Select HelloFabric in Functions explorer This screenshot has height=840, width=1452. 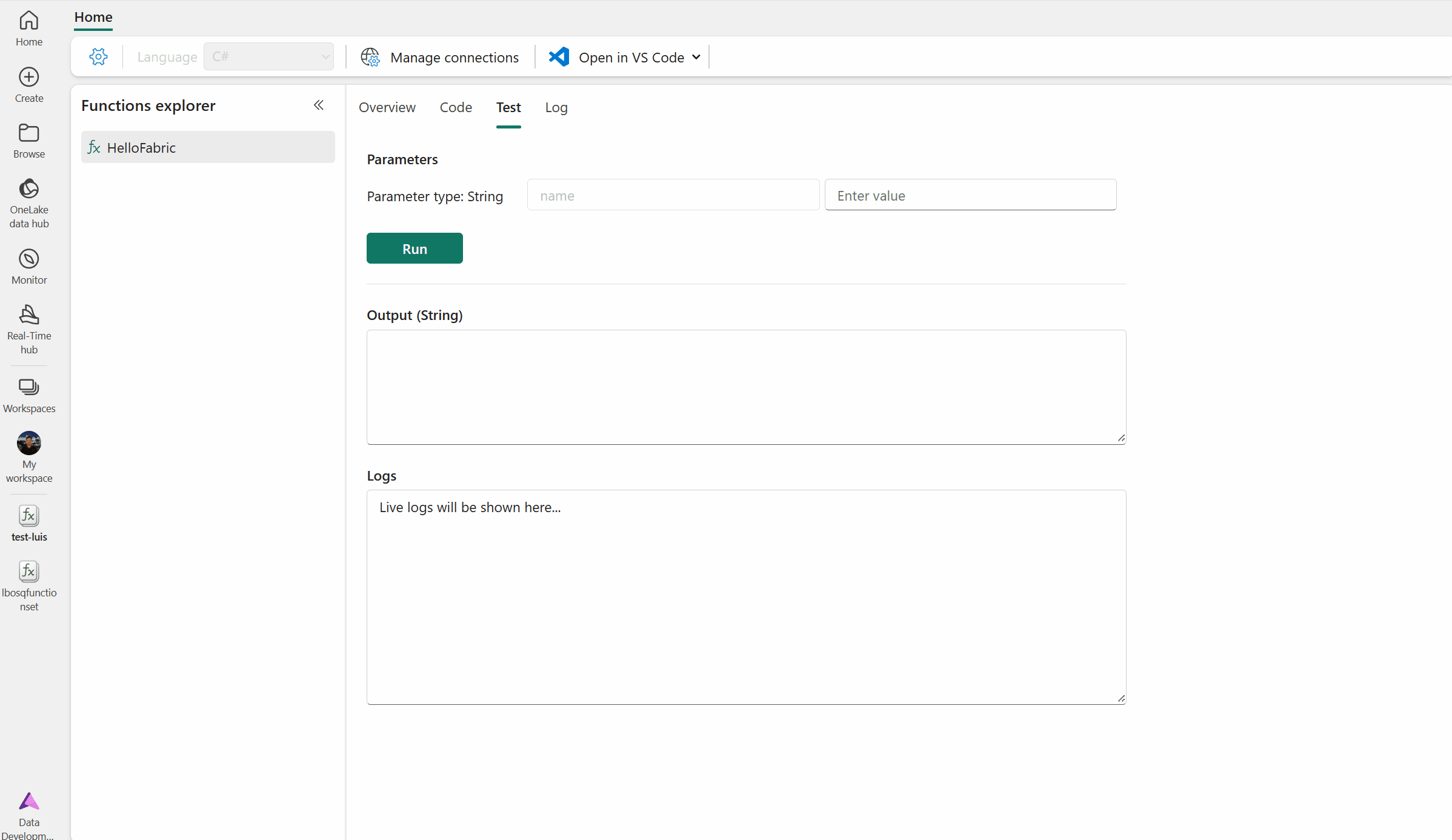pos(208,147)
